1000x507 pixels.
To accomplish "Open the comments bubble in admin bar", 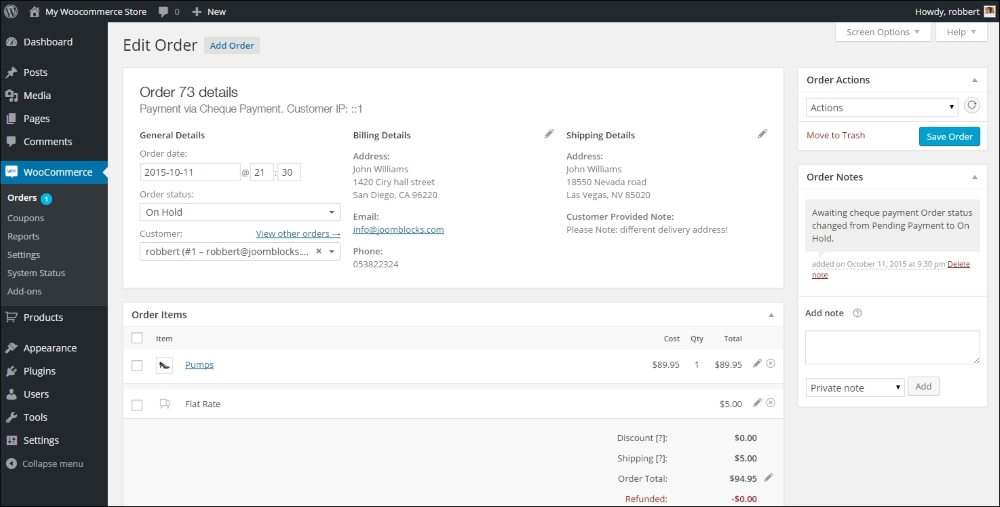I will [x=164, y=11].
